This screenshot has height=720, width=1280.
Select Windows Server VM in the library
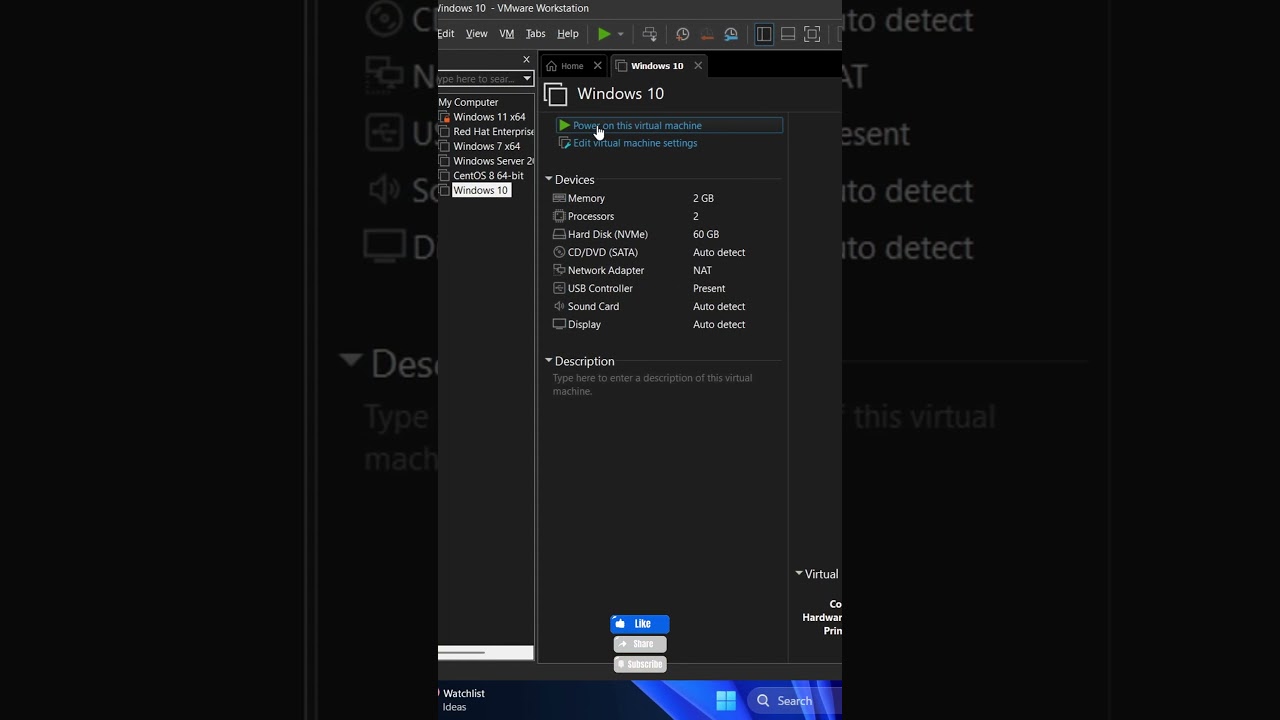(x=493, y=161)
